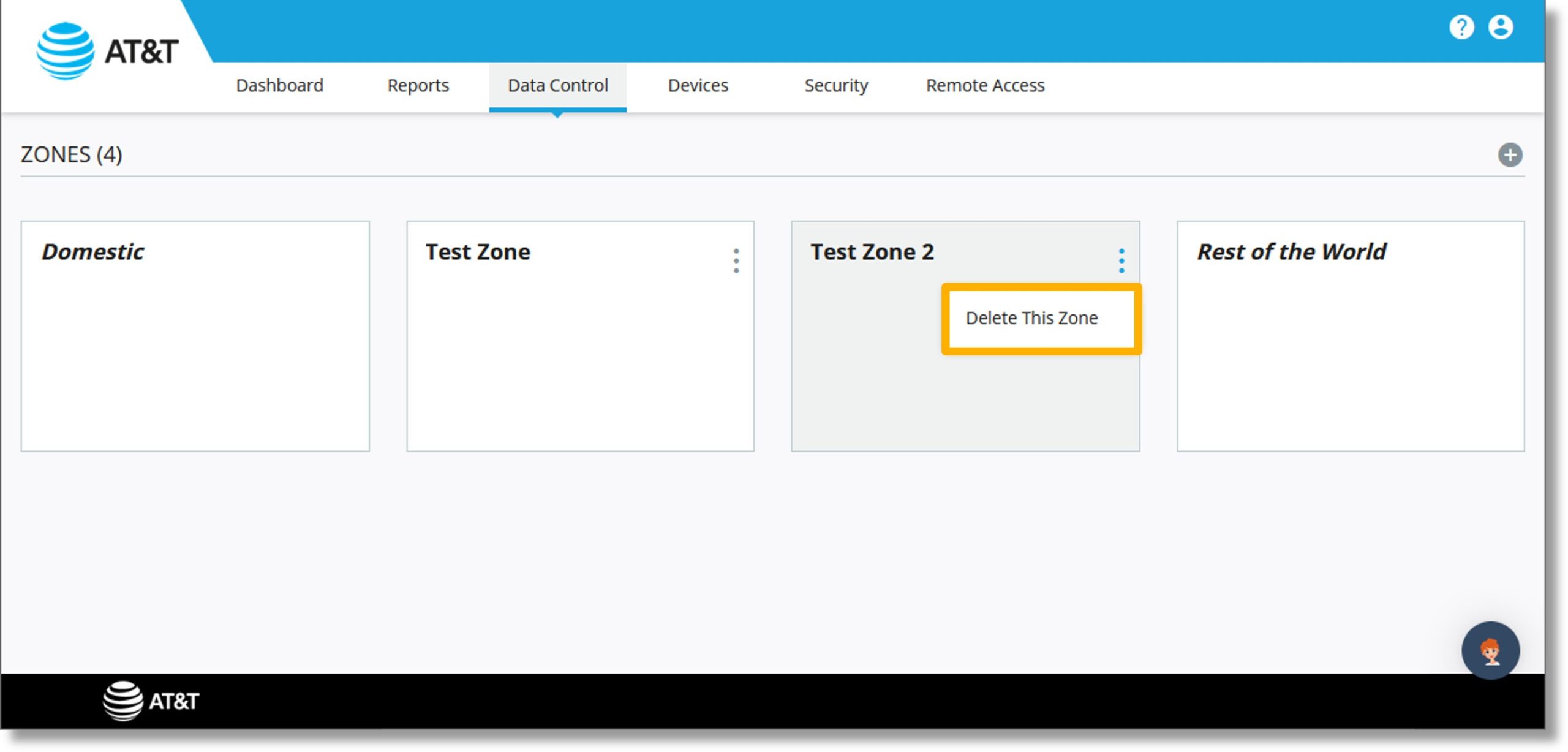Select the Data Control tab
Screen dimensions: 1568x752
coord(558,85)
